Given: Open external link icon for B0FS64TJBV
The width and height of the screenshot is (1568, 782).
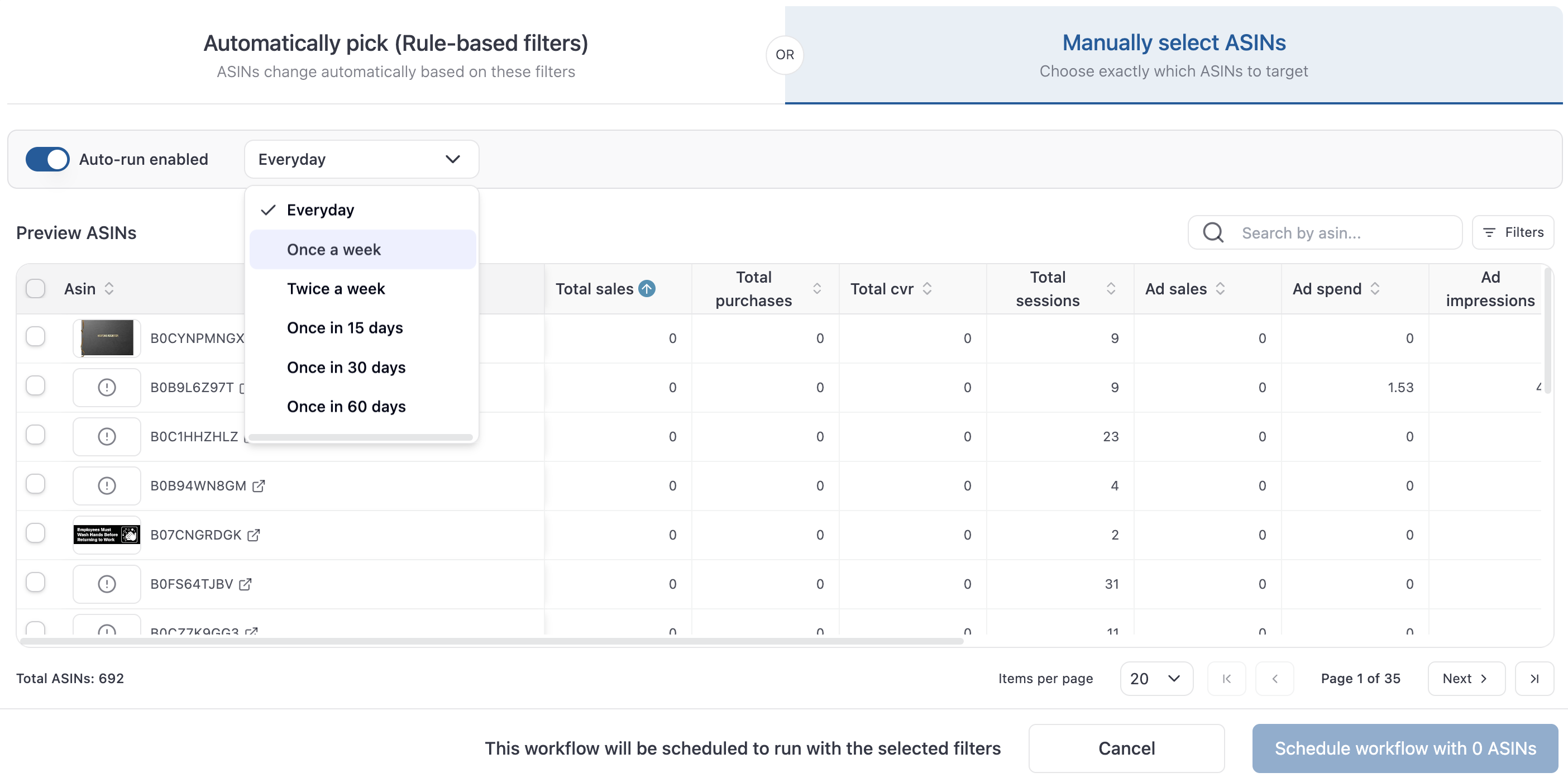Looking at the screenshot, I should 245,584.
